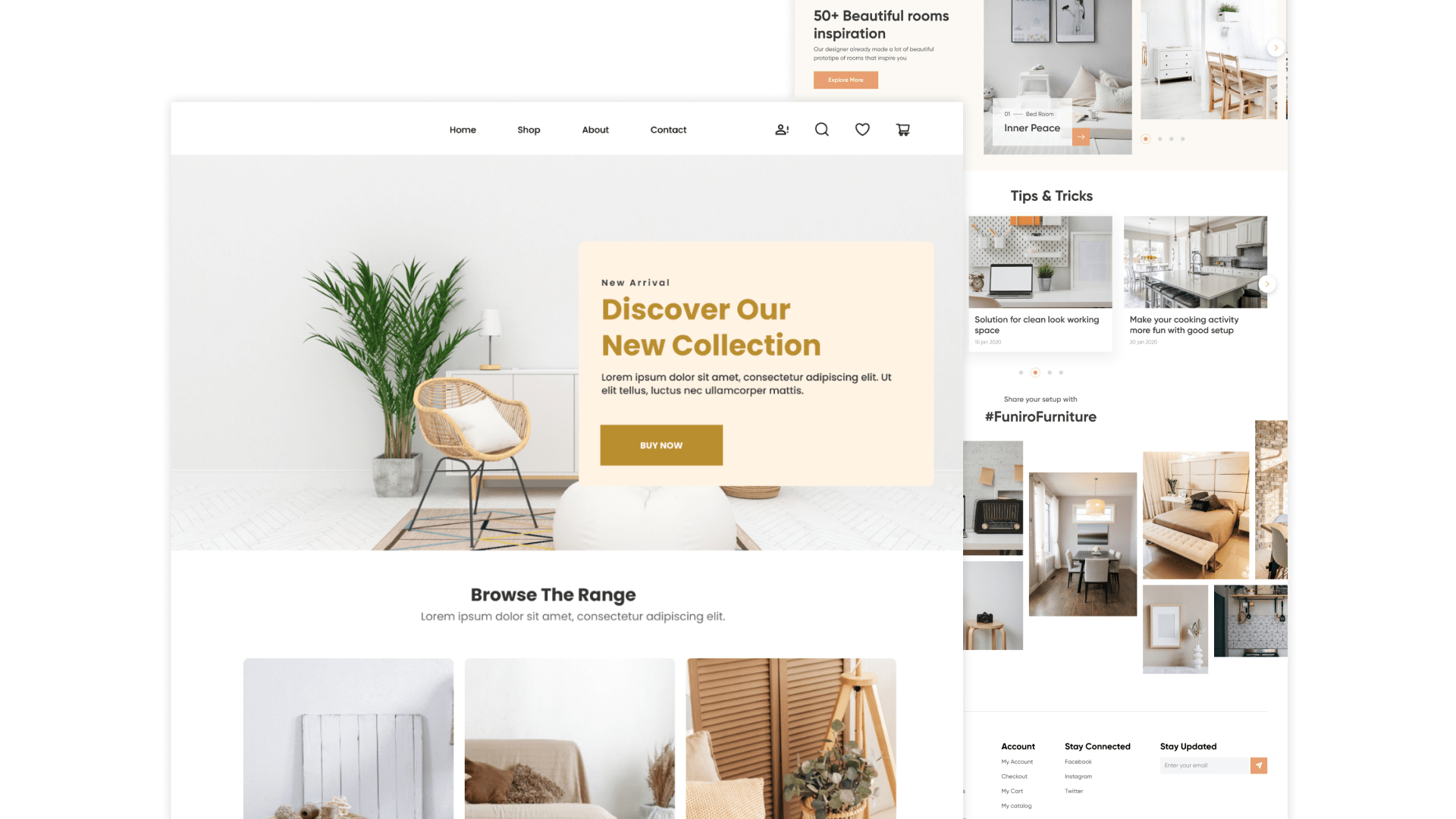
Task: Click the Stay Updated email input field
Action: (x=1204, y=765)
